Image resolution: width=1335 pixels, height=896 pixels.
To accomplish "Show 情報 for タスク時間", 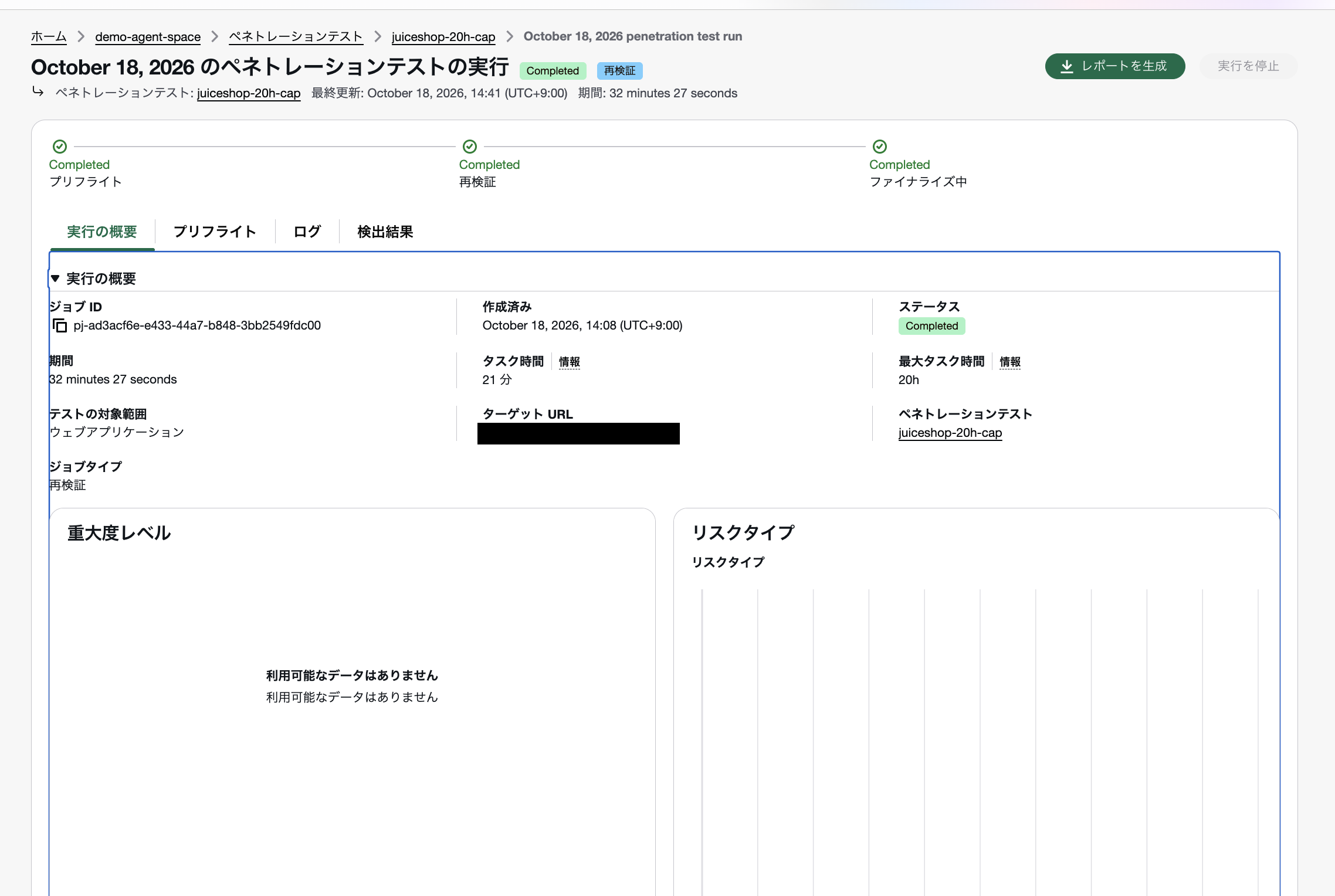I will pyautogui.click(x=569, y=362).
